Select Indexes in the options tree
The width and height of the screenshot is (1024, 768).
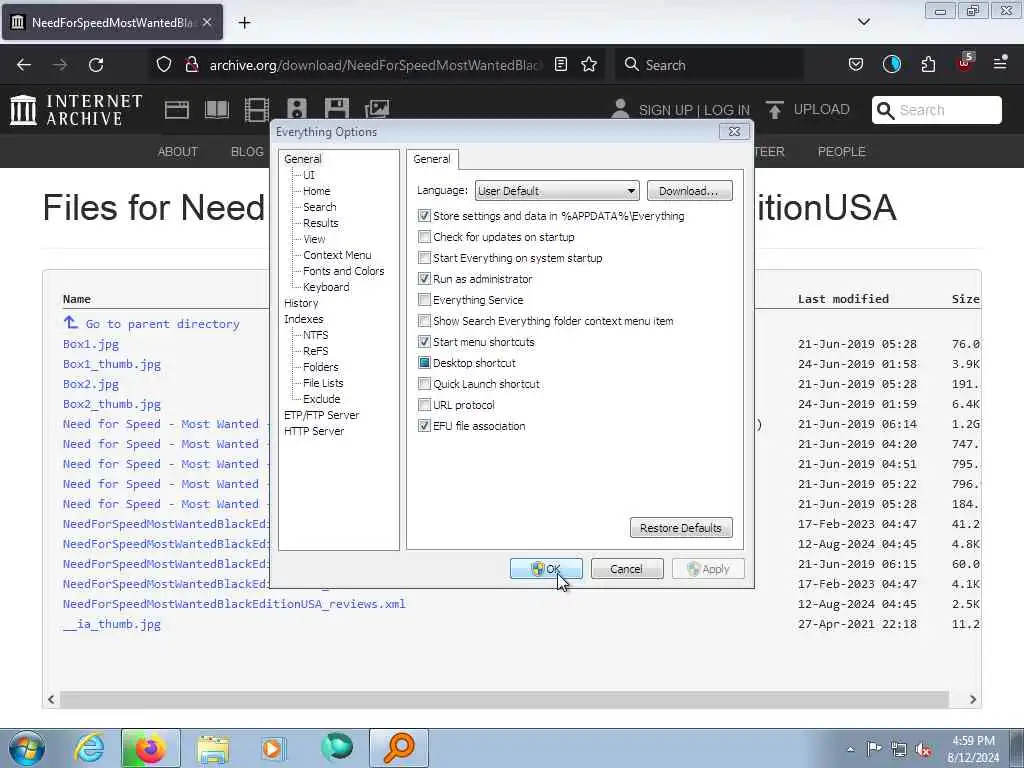[303, 319]
